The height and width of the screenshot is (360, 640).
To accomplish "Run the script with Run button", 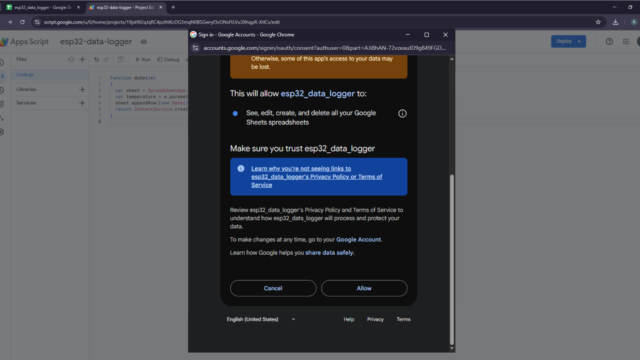I will (143, 60).
